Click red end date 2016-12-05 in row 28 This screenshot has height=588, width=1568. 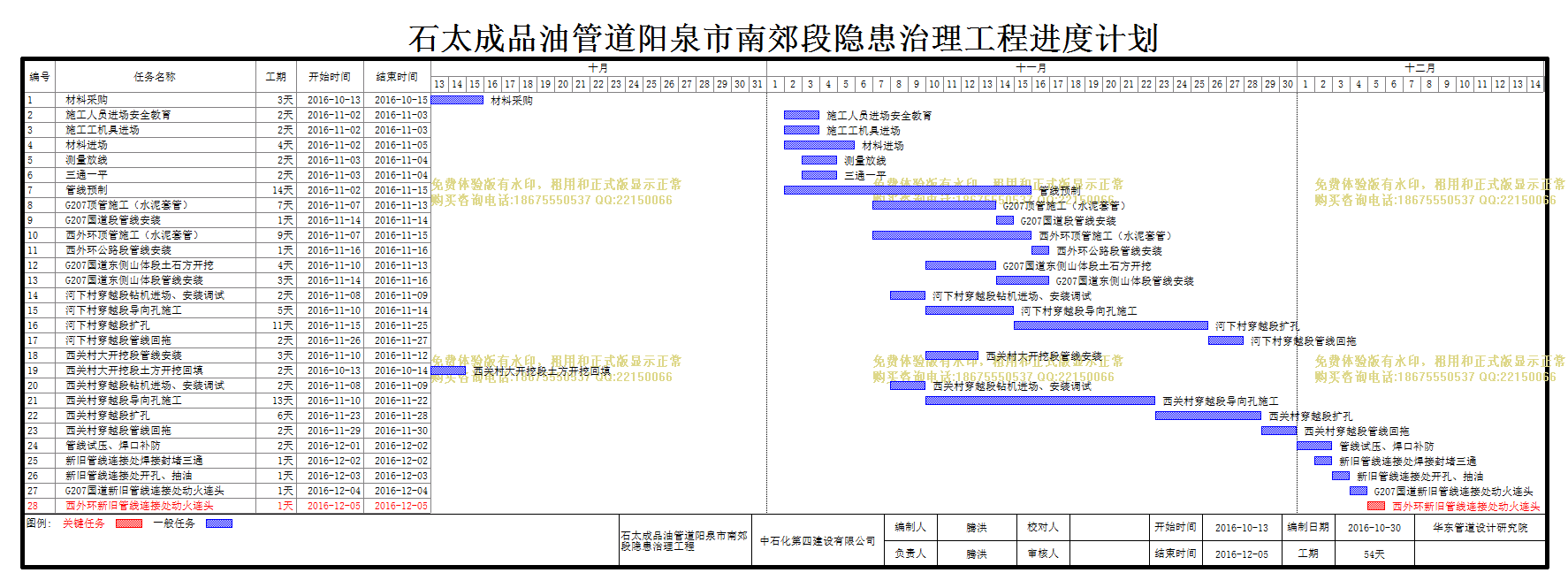click(400, 506)
